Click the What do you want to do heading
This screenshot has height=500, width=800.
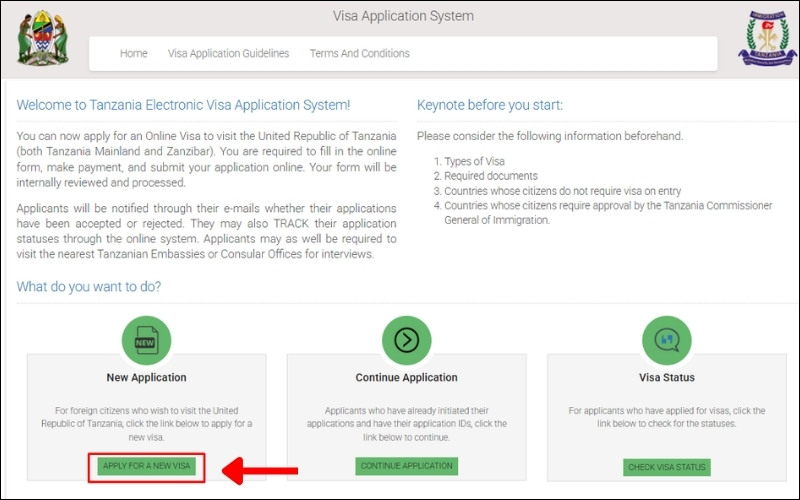coord(89,286)
